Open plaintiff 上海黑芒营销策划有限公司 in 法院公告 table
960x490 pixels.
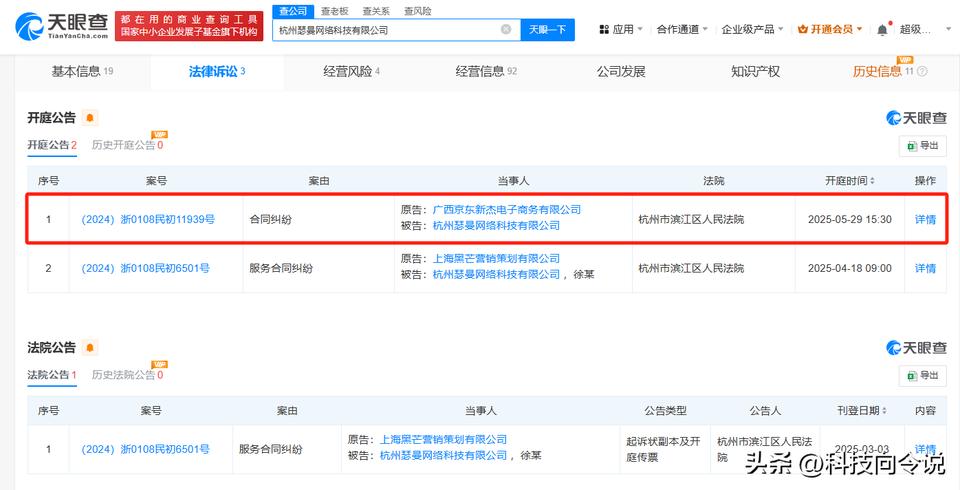click(444, 439)
